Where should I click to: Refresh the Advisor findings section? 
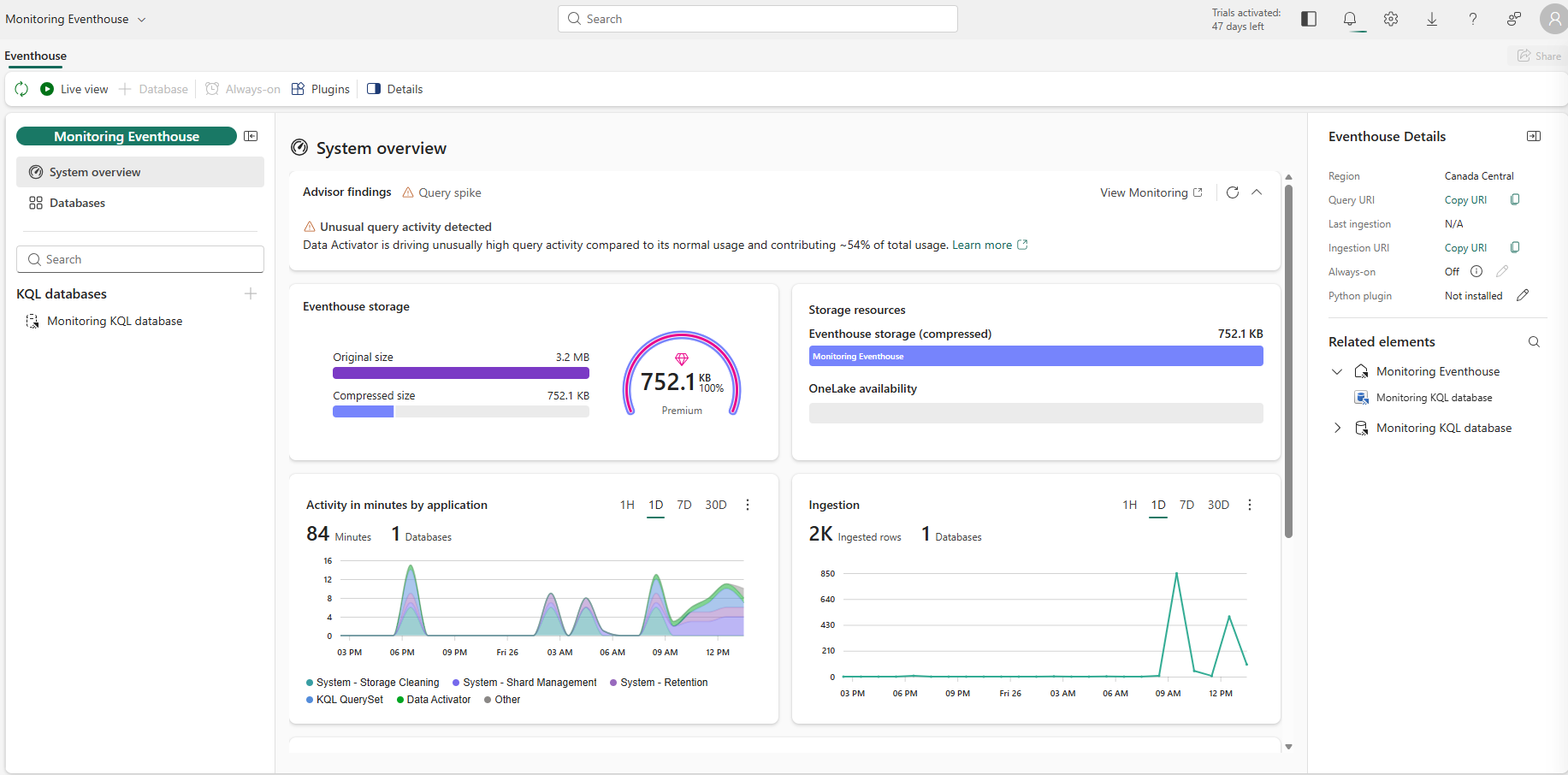[1233, 192]
